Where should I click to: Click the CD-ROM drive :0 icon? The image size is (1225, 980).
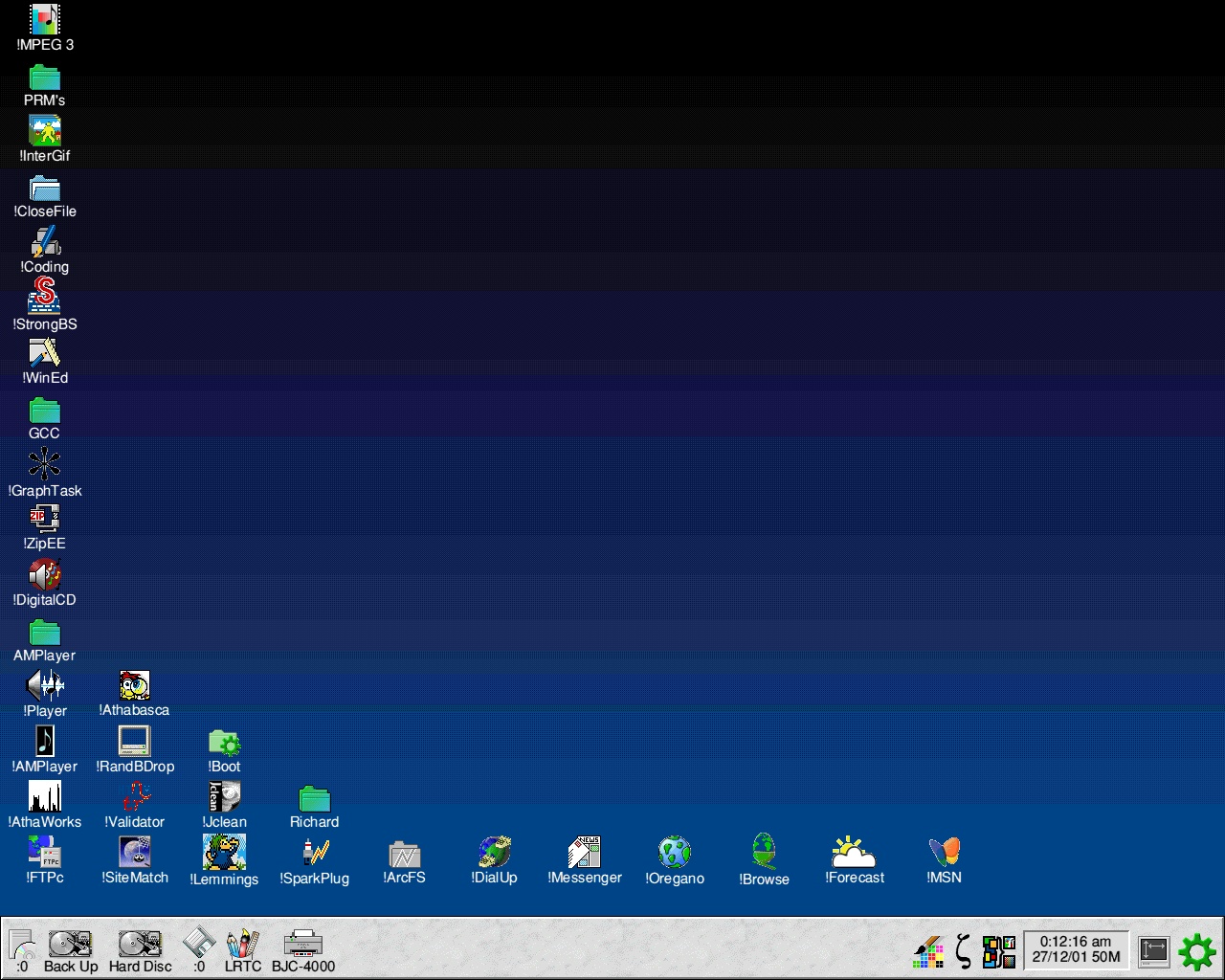(21, 945)
